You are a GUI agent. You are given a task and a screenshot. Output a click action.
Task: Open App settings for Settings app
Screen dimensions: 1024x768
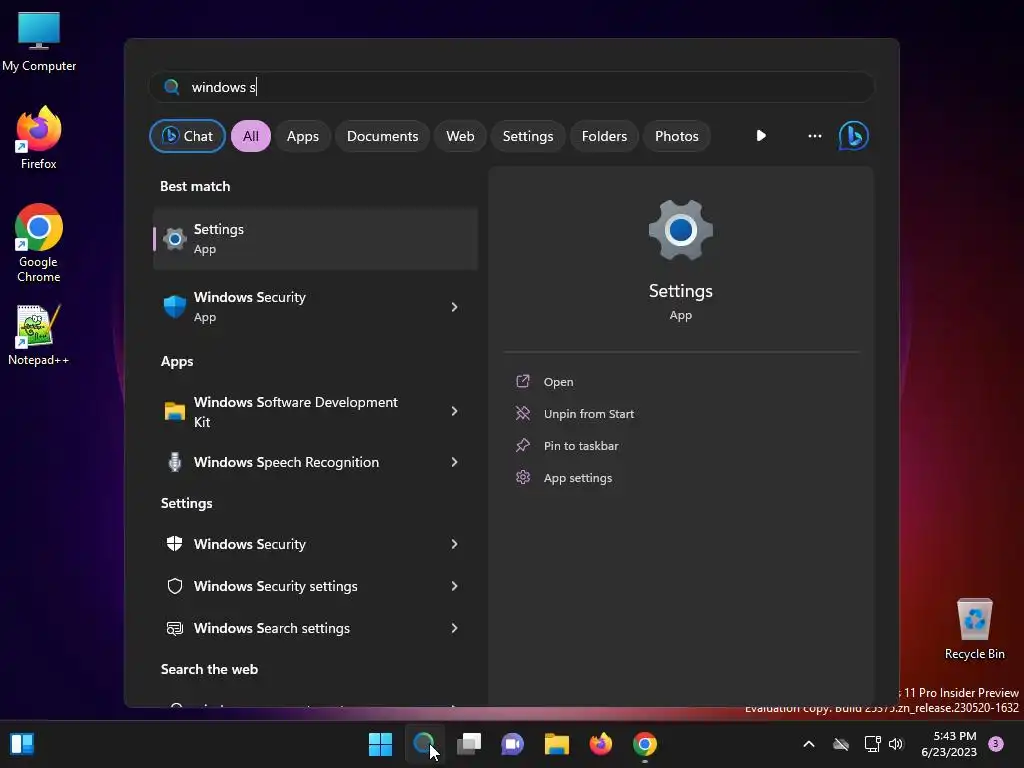pyautogui.click(x=577, y=478)
